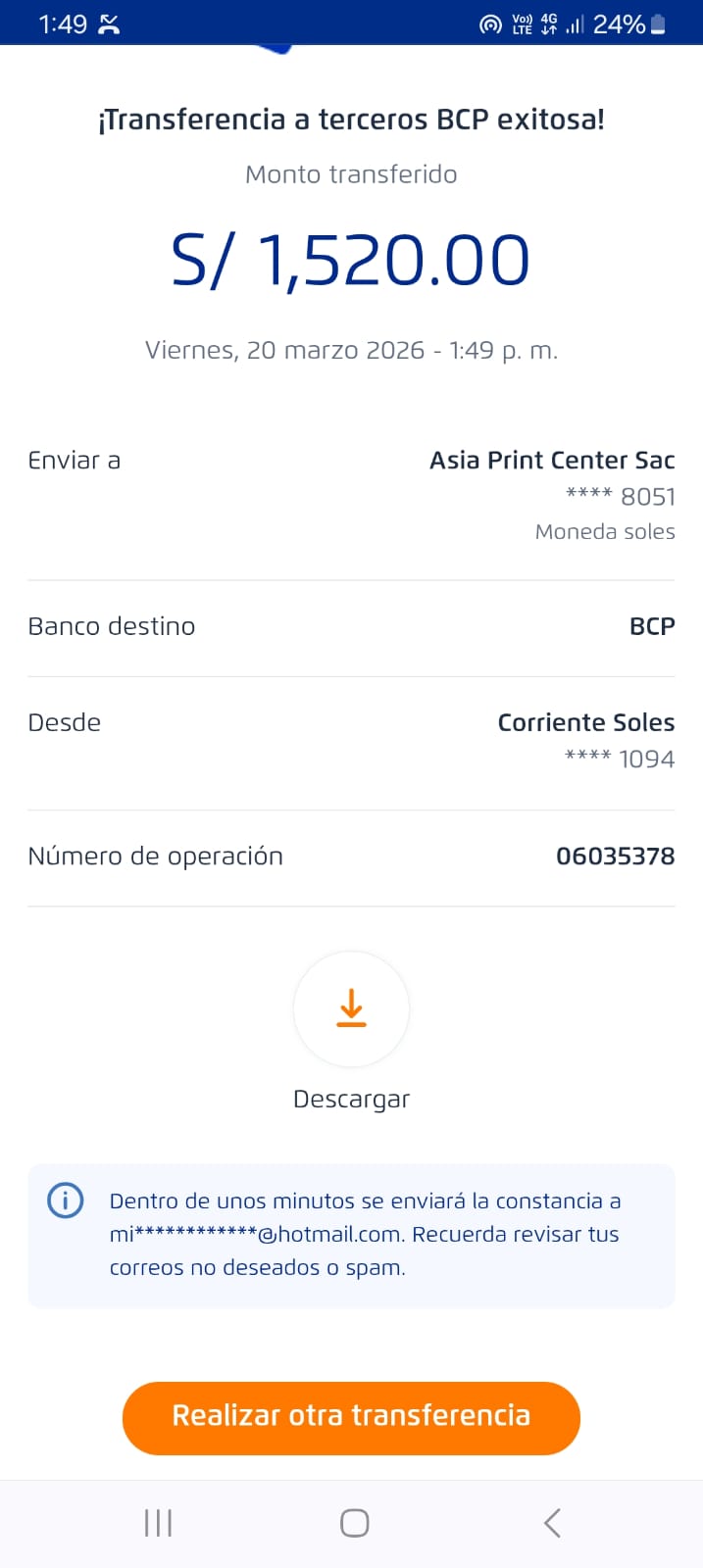This screenshot has width=703, height=1568.
Task: Tap the missed call status icon
Action: [109, 24]
